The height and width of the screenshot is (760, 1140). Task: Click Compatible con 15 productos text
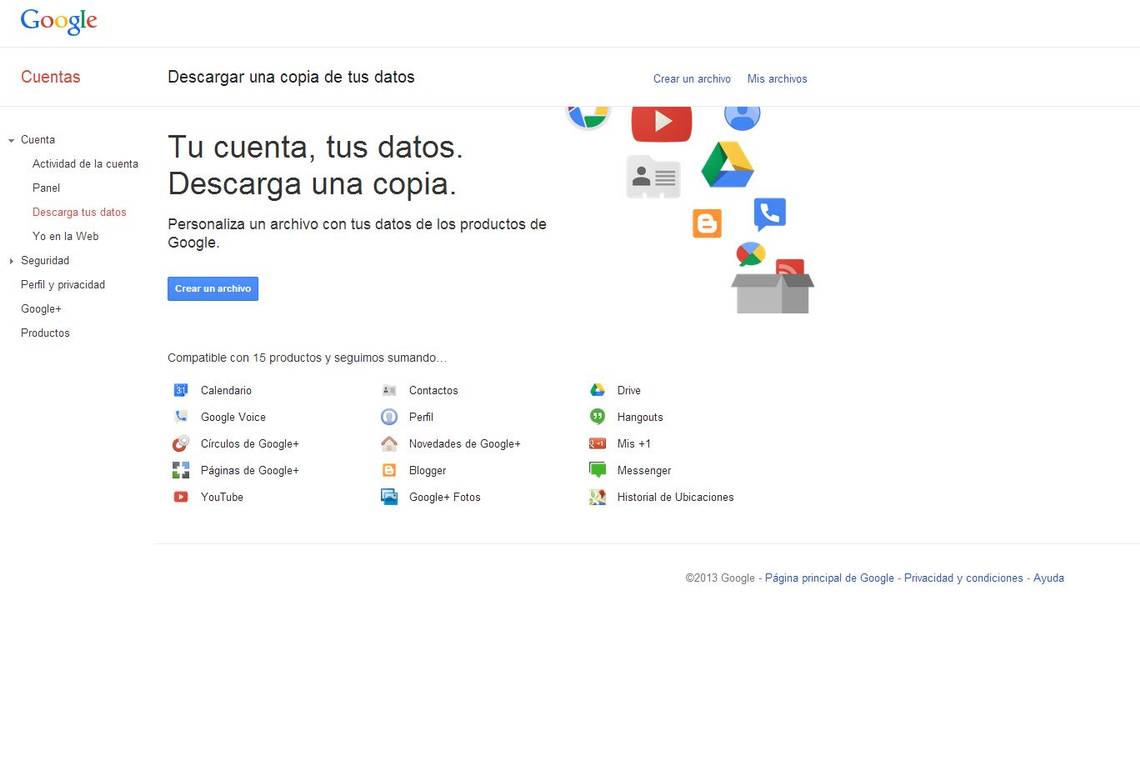pyautogui.click(x=307, y=358)
